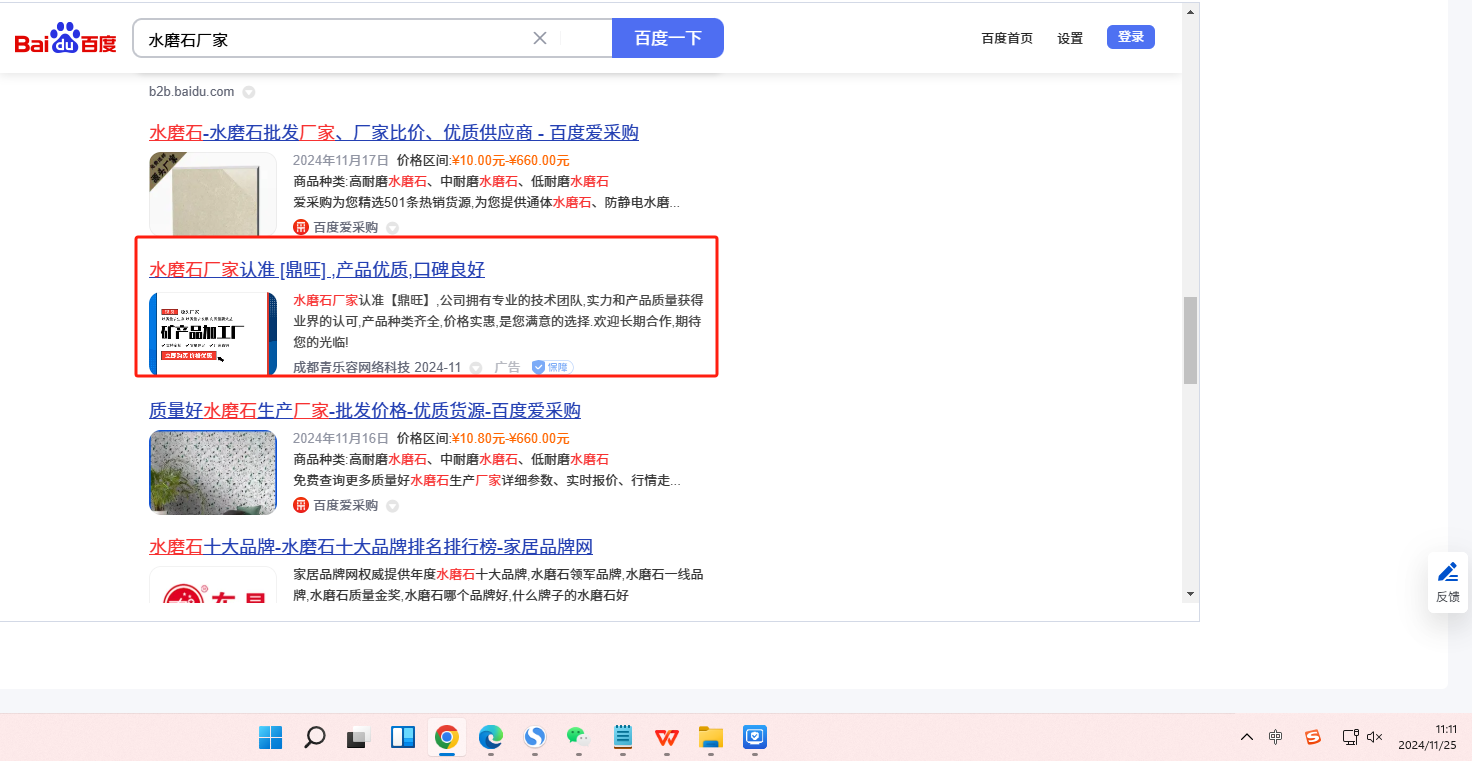Open the Sogou browser taskbar icon
Viewport: 1472px width, 761px height.
click(535, 738)
